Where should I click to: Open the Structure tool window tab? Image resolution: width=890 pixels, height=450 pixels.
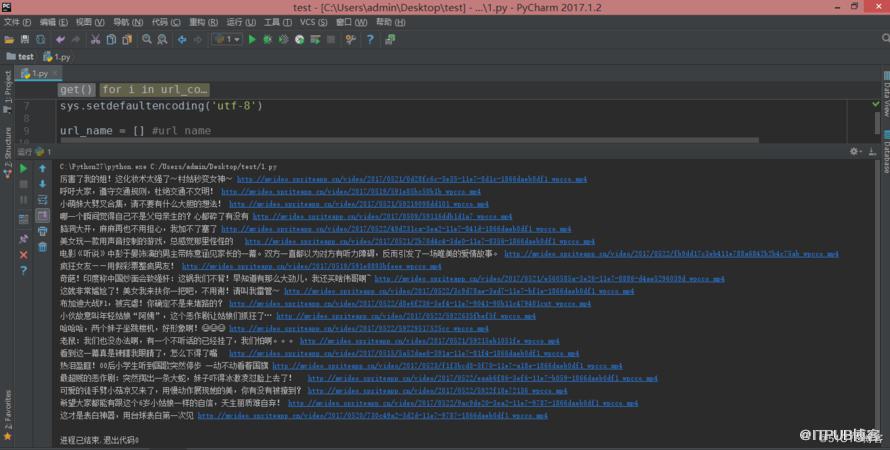coord(7,152)
